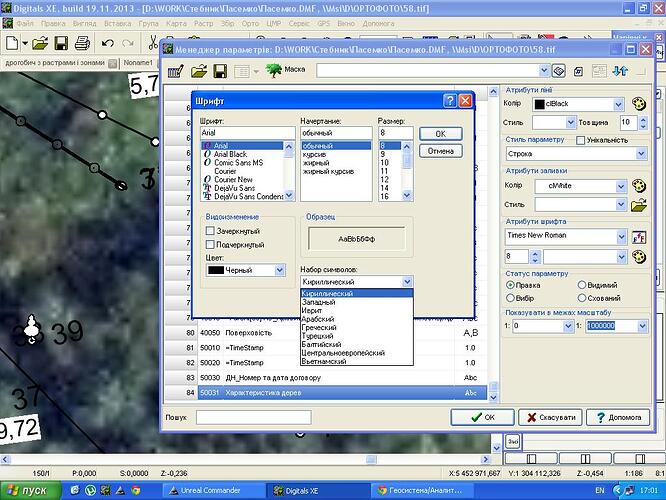The image size is (666, 500).
Task: Click the New file icon in Digitals toolbar
Action: point(12,43)
